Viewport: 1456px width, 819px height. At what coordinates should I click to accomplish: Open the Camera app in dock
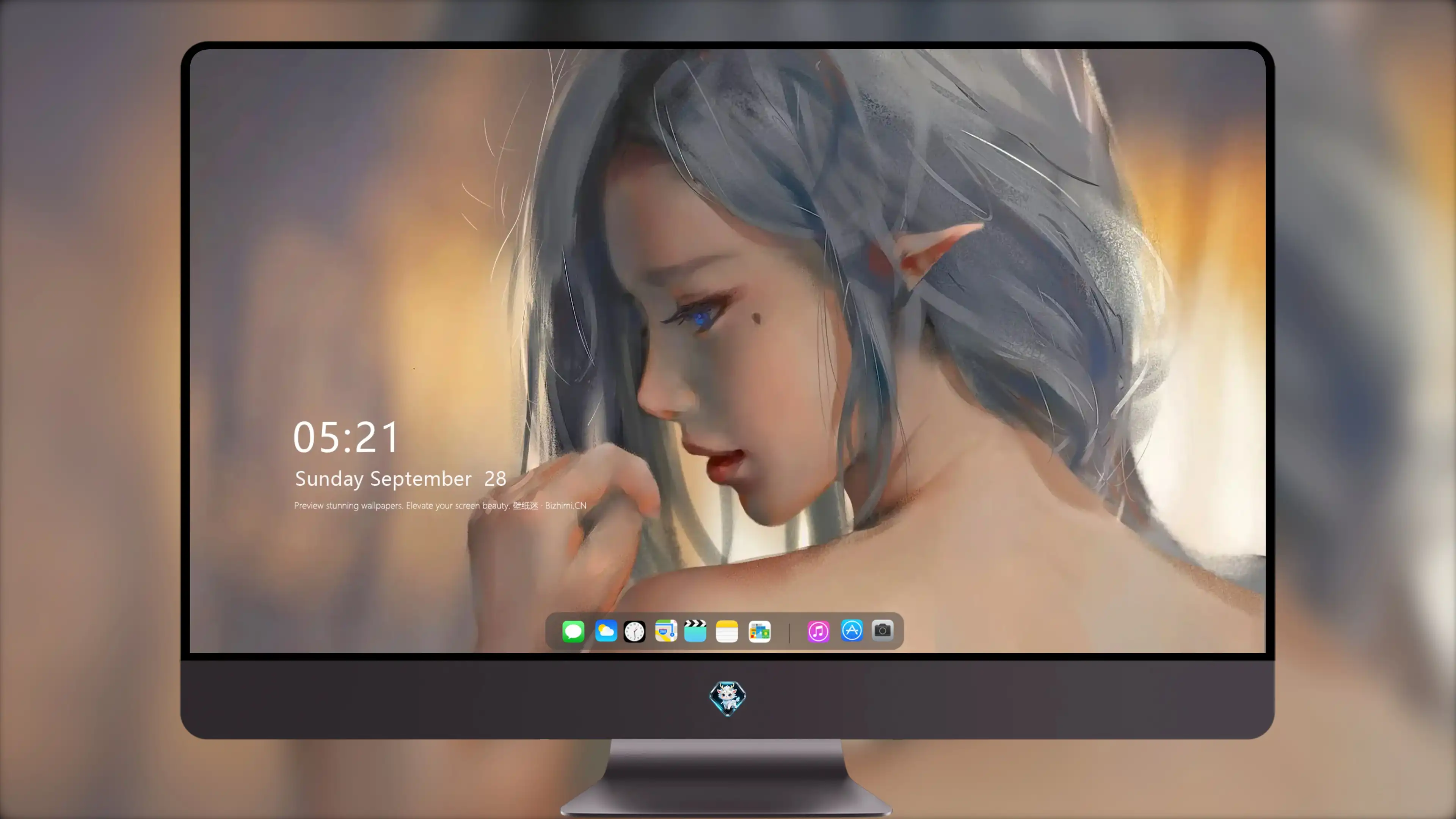[882, 630]
